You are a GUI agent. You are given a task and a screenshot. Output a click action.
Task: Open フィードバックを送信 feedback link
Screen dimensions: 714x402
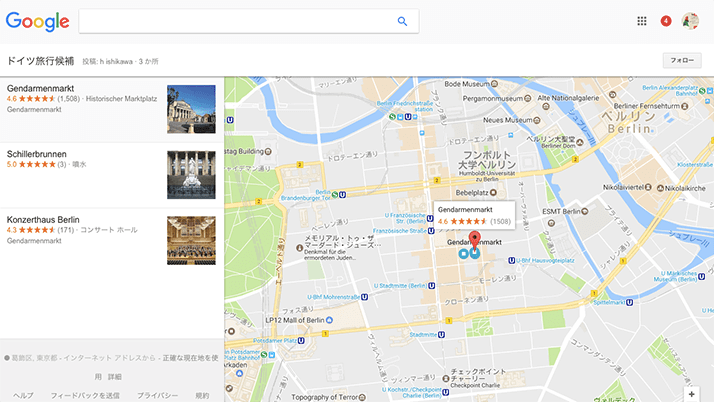[85, 396]
